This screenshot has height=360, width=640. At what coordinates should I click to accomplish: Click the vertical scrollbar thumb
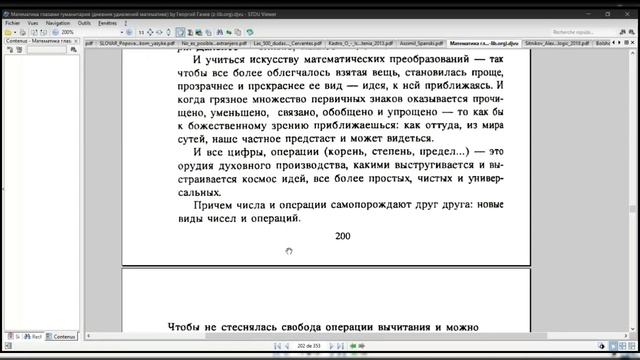(633, 209)
